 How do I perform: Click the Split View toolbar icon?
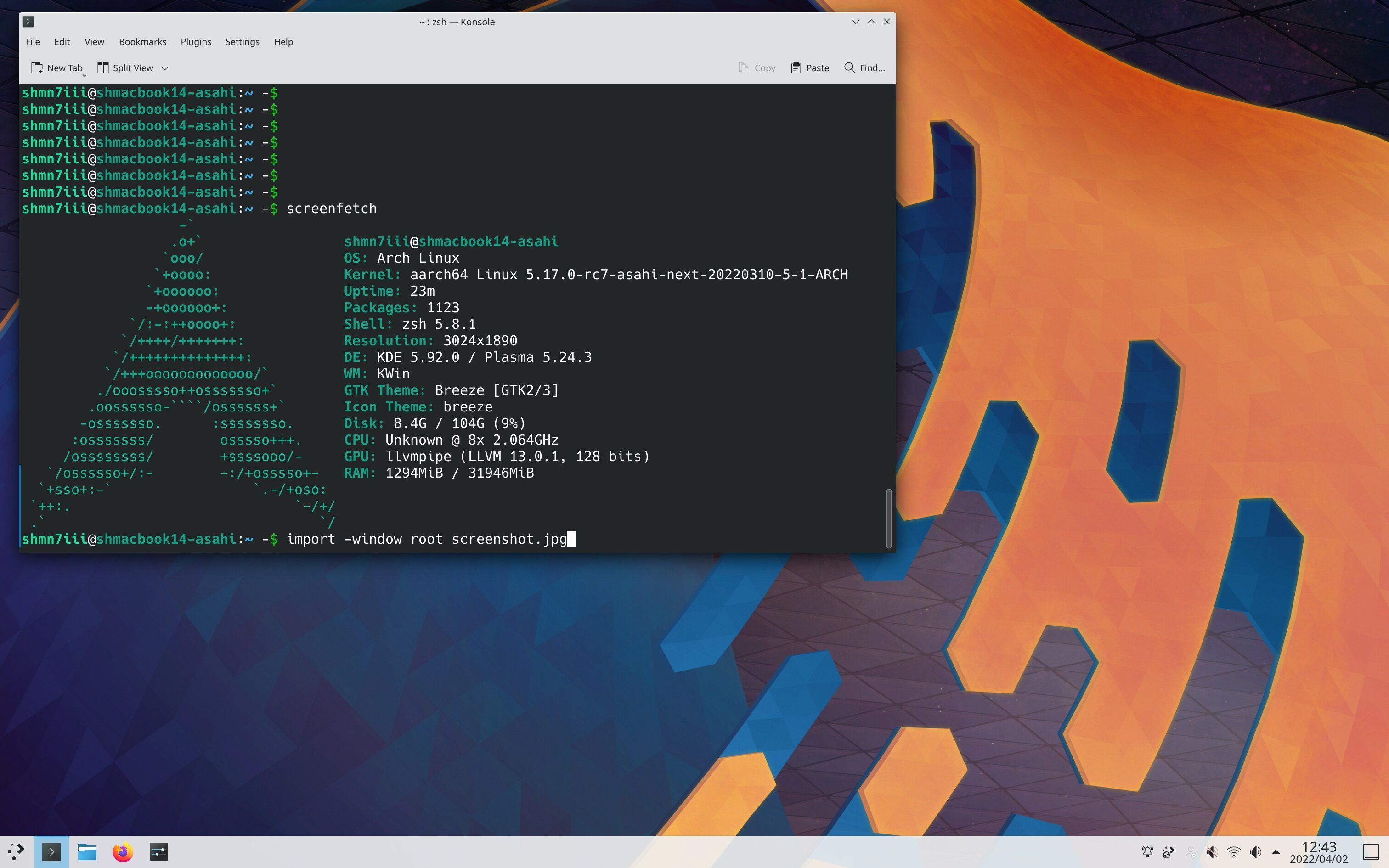pos(103,68)
